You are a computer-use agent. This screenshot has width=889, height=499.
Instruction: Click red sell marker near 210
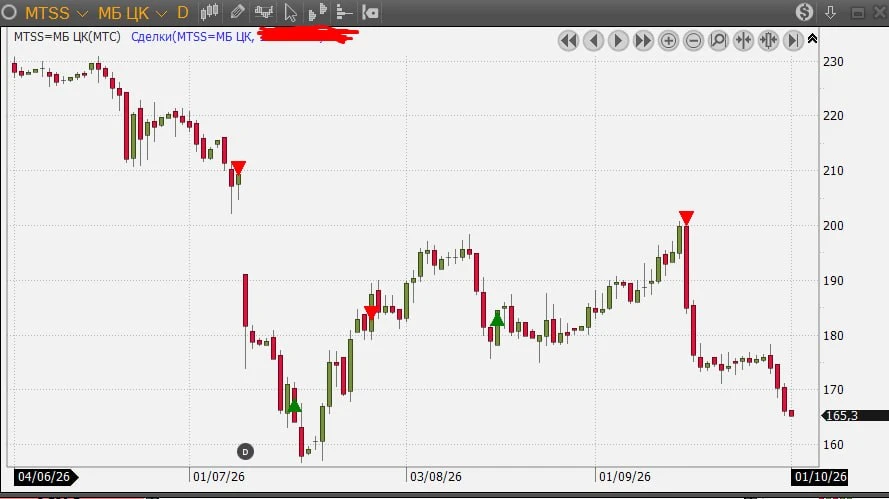tap(239, 168)
